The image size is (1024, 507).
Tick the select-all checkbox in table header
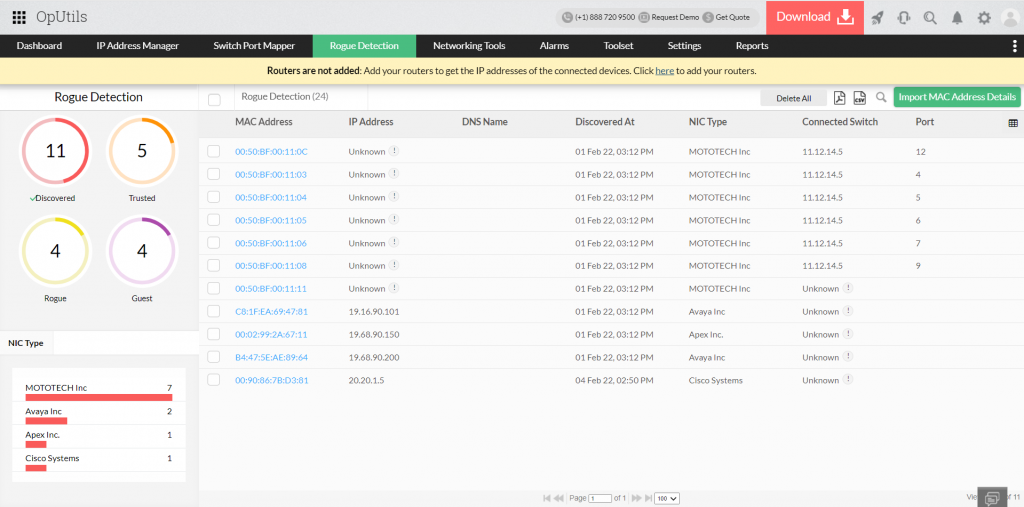click(214, 99)
